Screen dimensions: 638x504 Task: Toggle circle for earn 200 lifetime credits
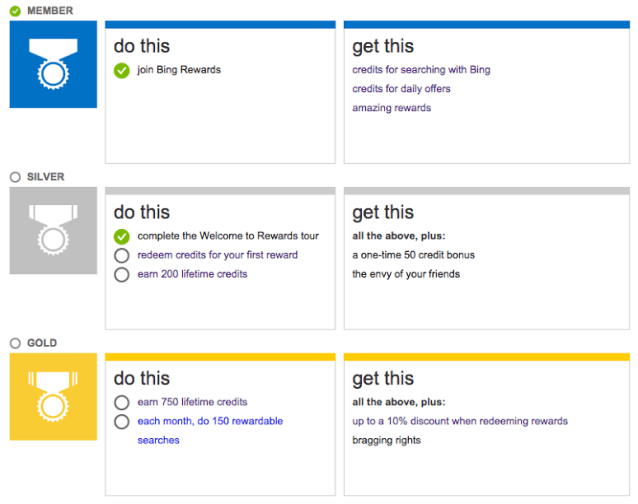pyautogui.click(x=122, y=275)
